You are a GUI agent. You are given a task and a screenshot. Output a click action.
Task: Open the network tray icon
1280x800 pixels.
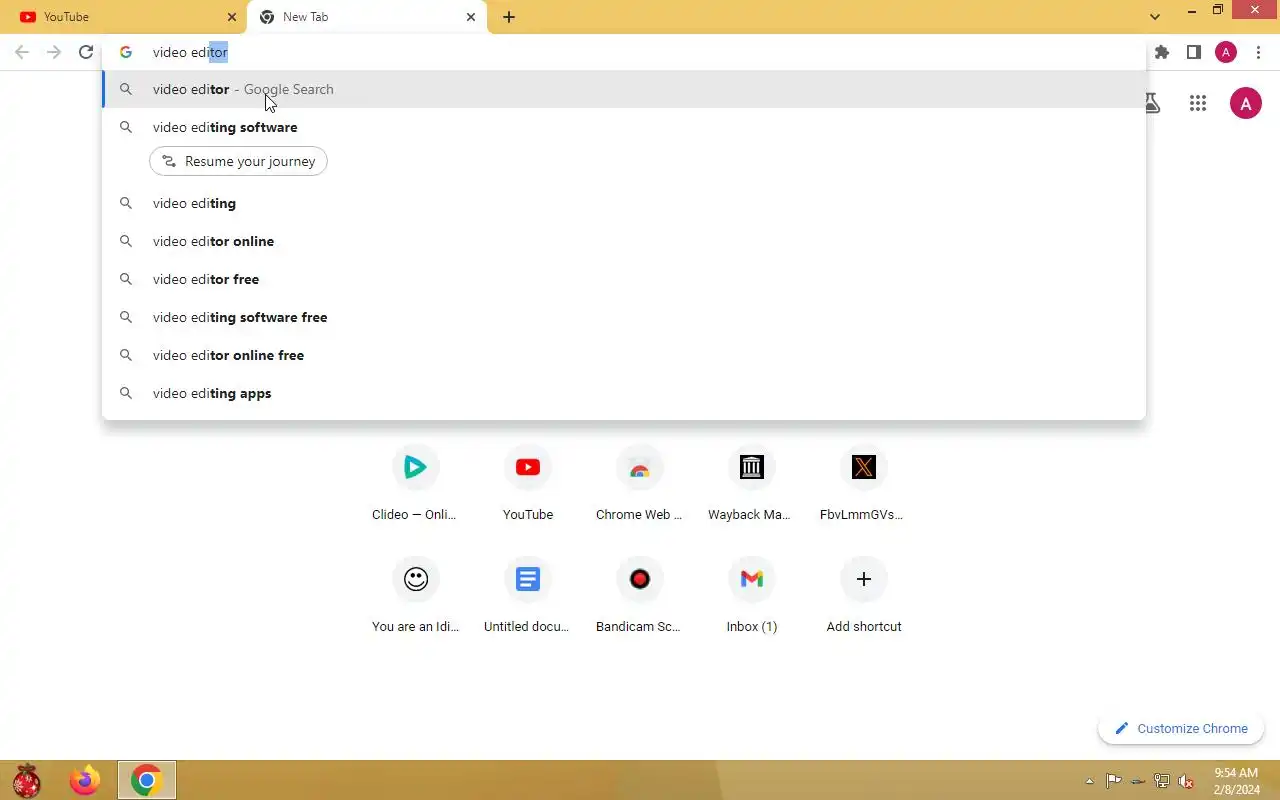coord(1162,781)
